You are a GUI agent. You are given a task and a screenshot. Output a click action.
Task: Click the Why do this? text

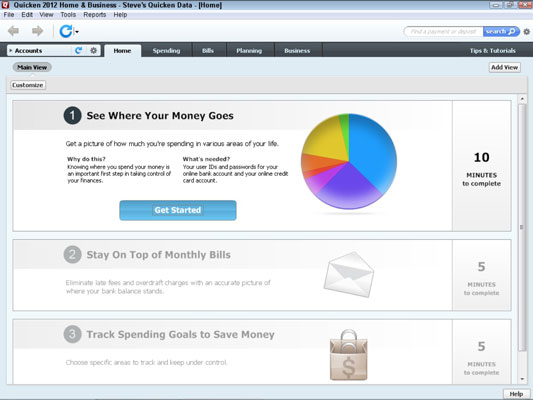pos(86,159)
